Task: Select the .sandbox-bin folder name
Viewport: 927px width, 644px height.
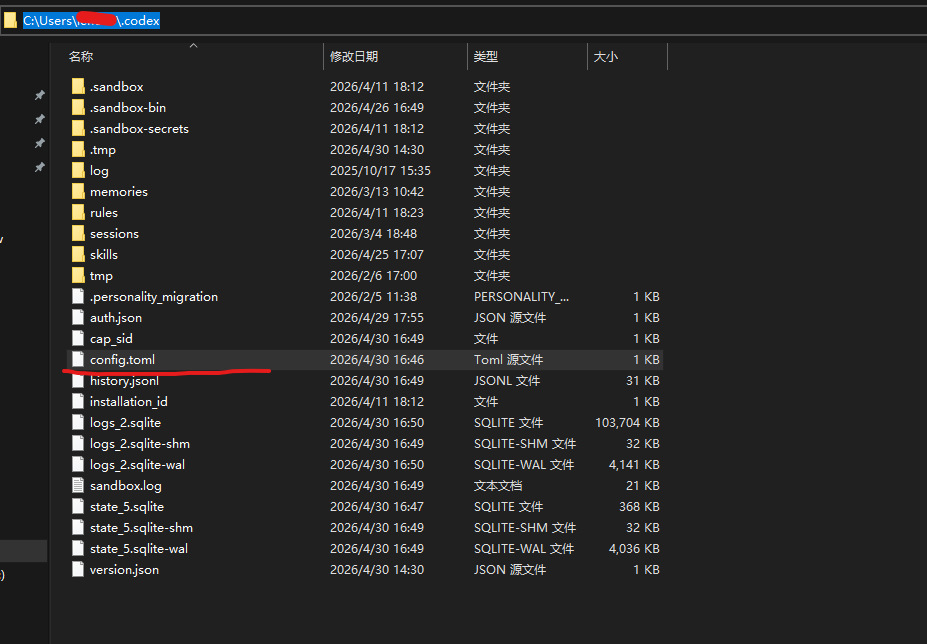Action: [x=128, y=108]
